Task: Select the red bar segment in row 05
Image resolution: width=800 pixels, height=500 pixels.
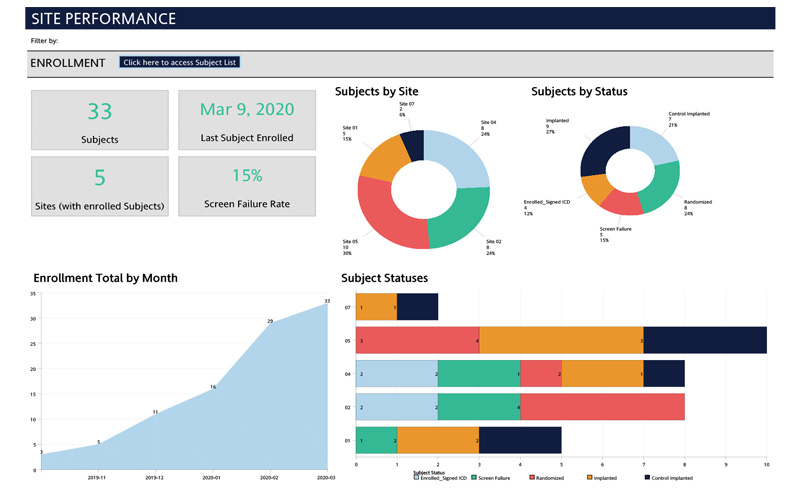Action: [417, 339]
